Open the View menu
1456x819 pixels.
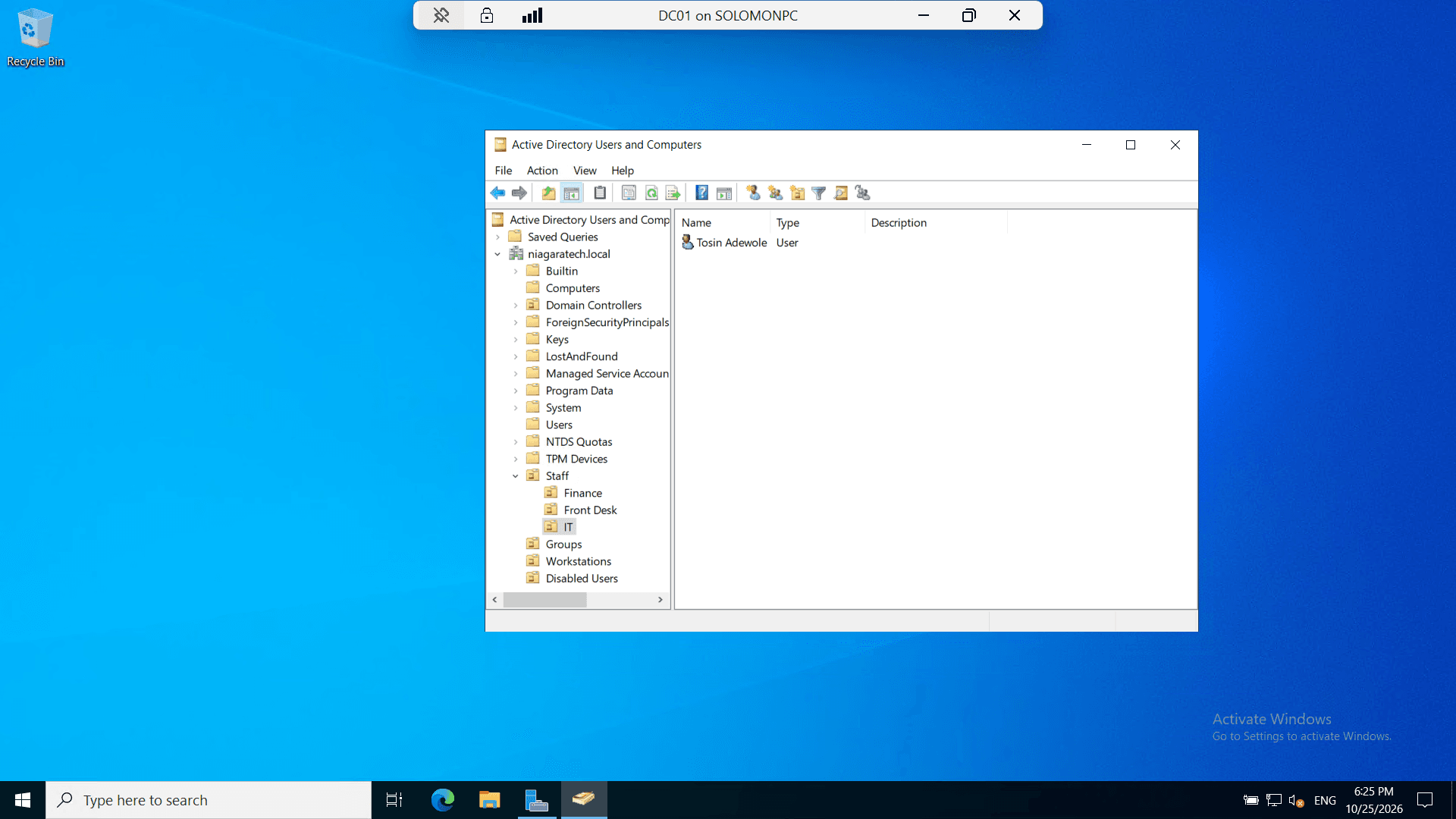pyautogui.click(x=585, y=171)
